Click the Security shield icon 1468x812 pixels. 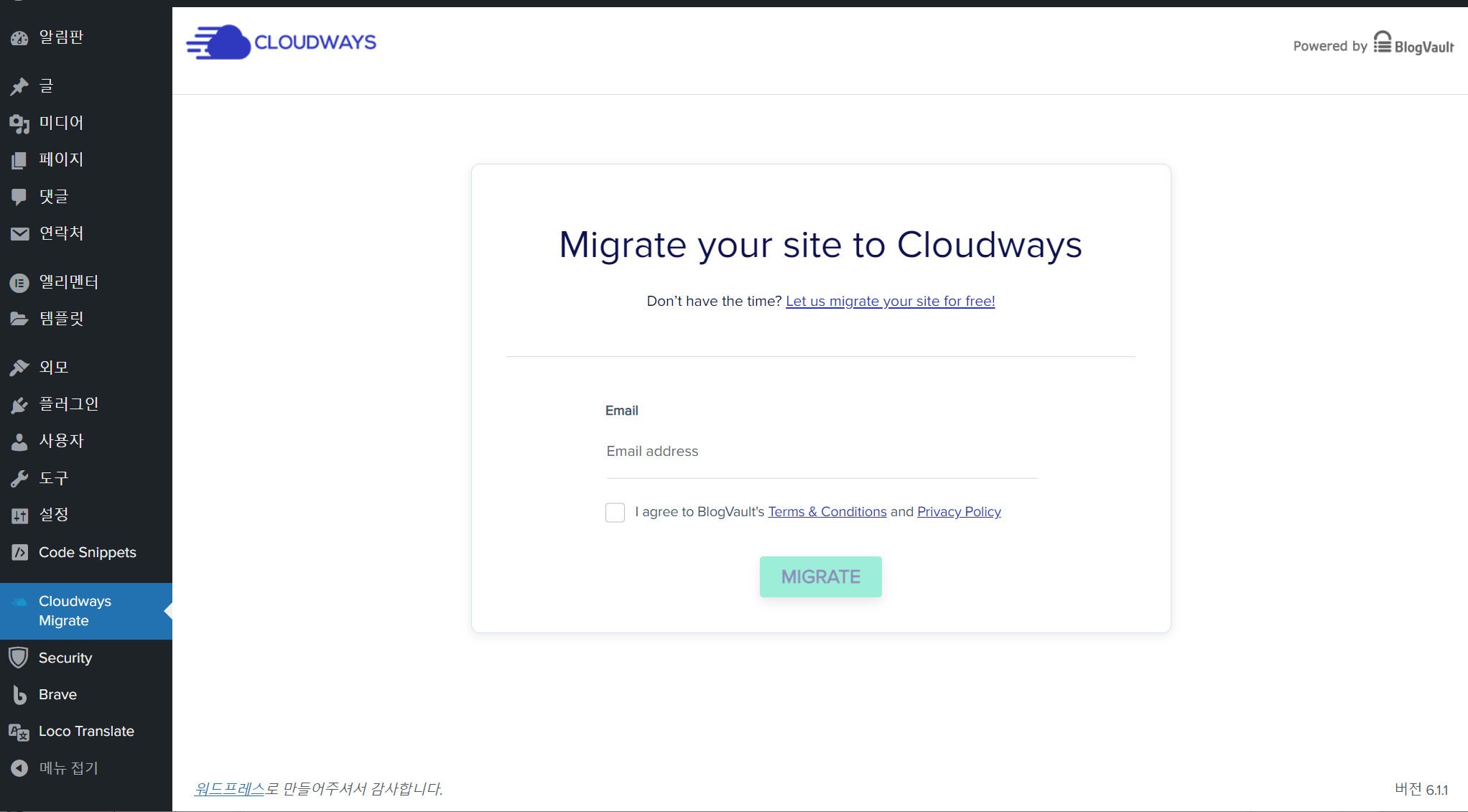[x=19, y=658]
